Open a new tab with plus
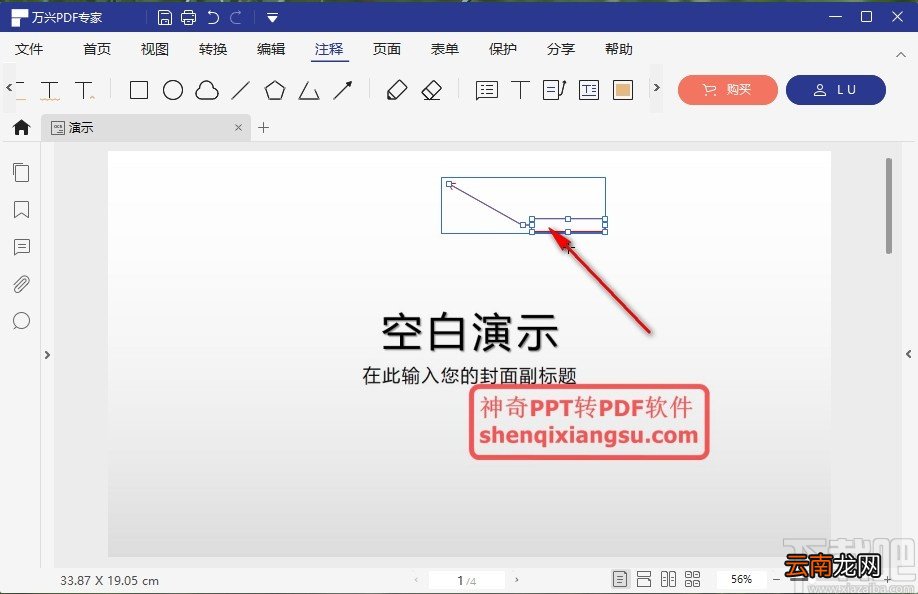The width and height of the screenshot is (918, 594). tap(263, 128)
